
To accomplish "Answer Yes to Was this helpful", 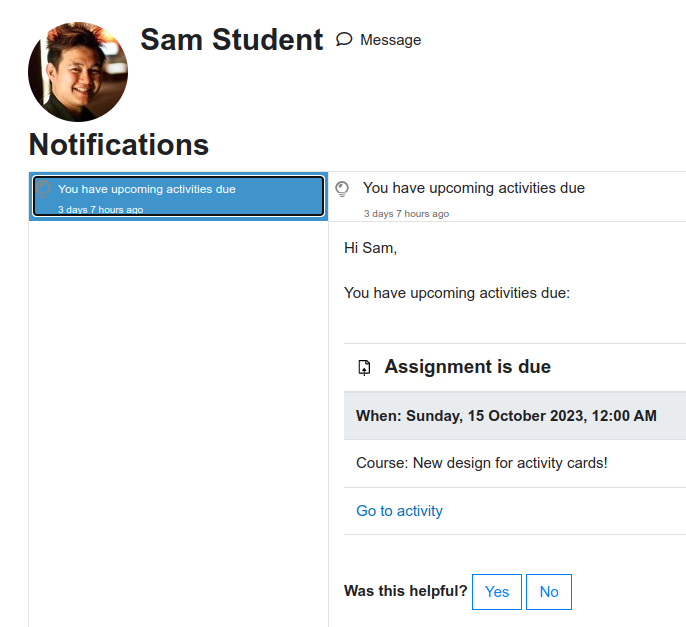I will click(497, 592).
